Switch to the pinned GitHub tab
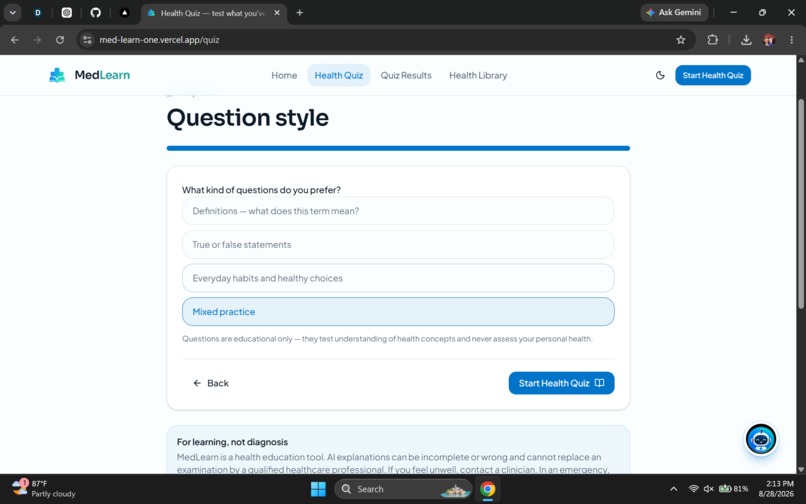Image resolution: width=806 pixels, height=504 pixels. click(96, 13)
